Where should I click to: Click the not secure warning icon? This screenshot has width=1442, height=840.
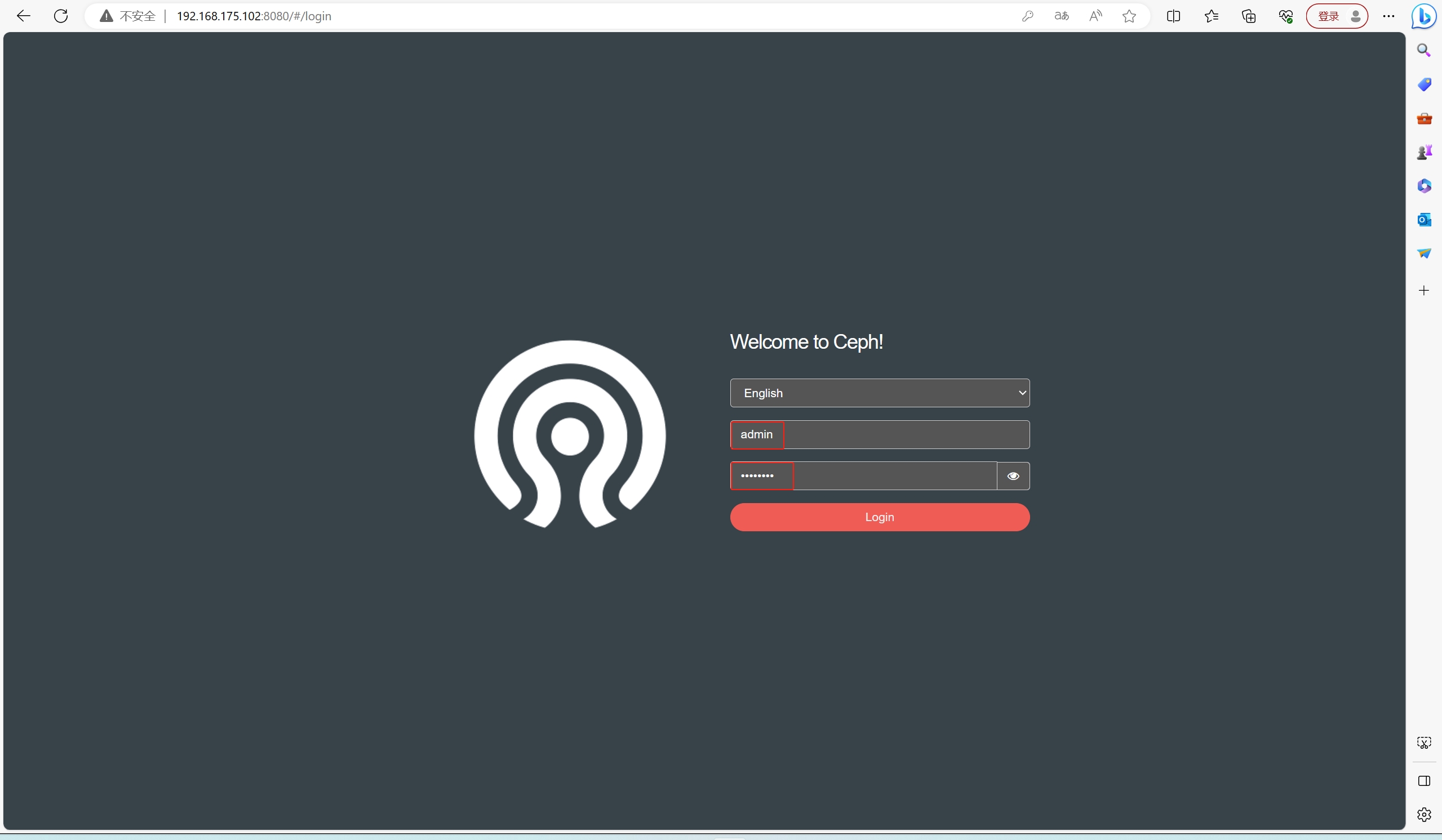[x=107, y=16]
